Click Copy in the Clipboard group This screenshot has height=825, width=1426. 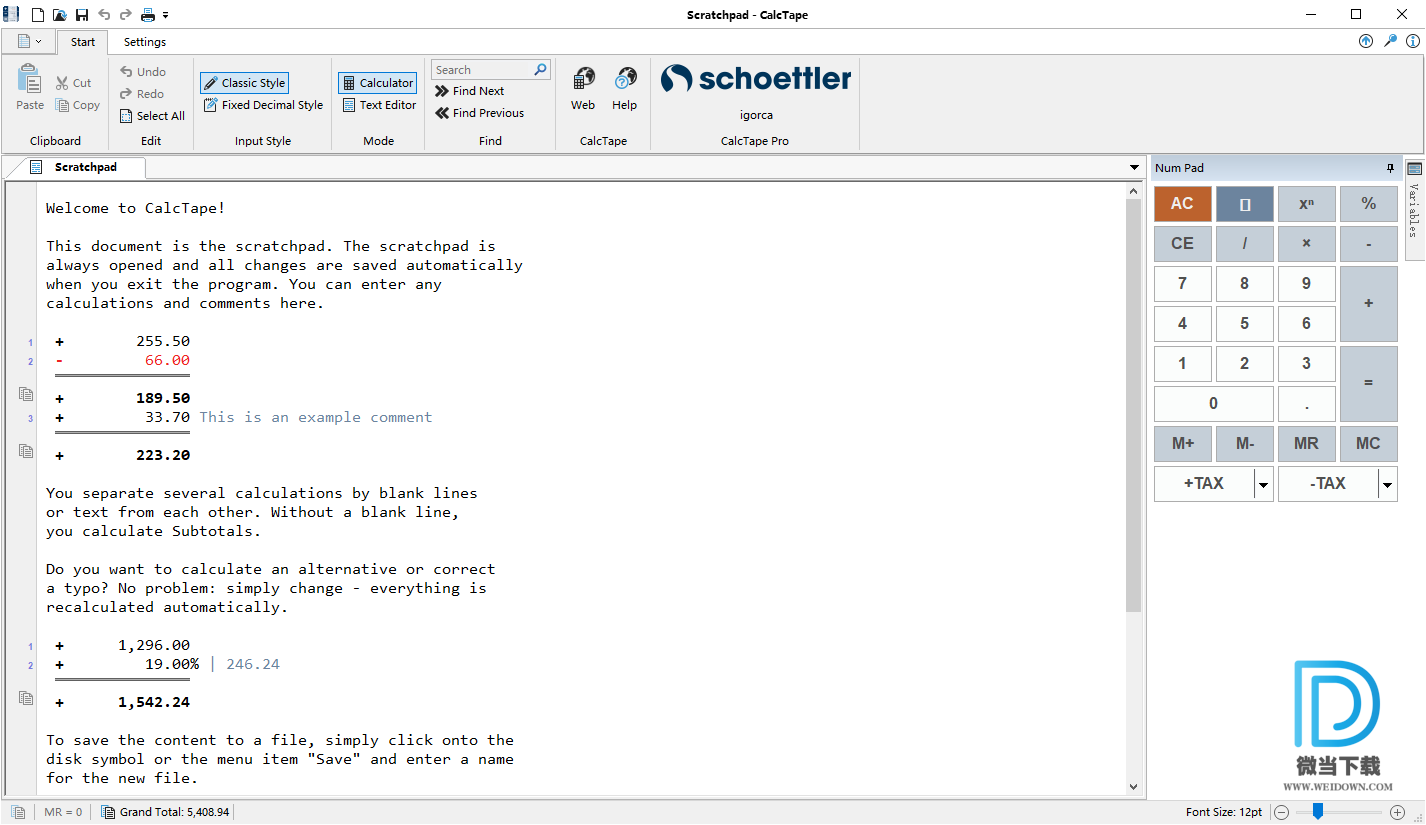tap(78, 105)
